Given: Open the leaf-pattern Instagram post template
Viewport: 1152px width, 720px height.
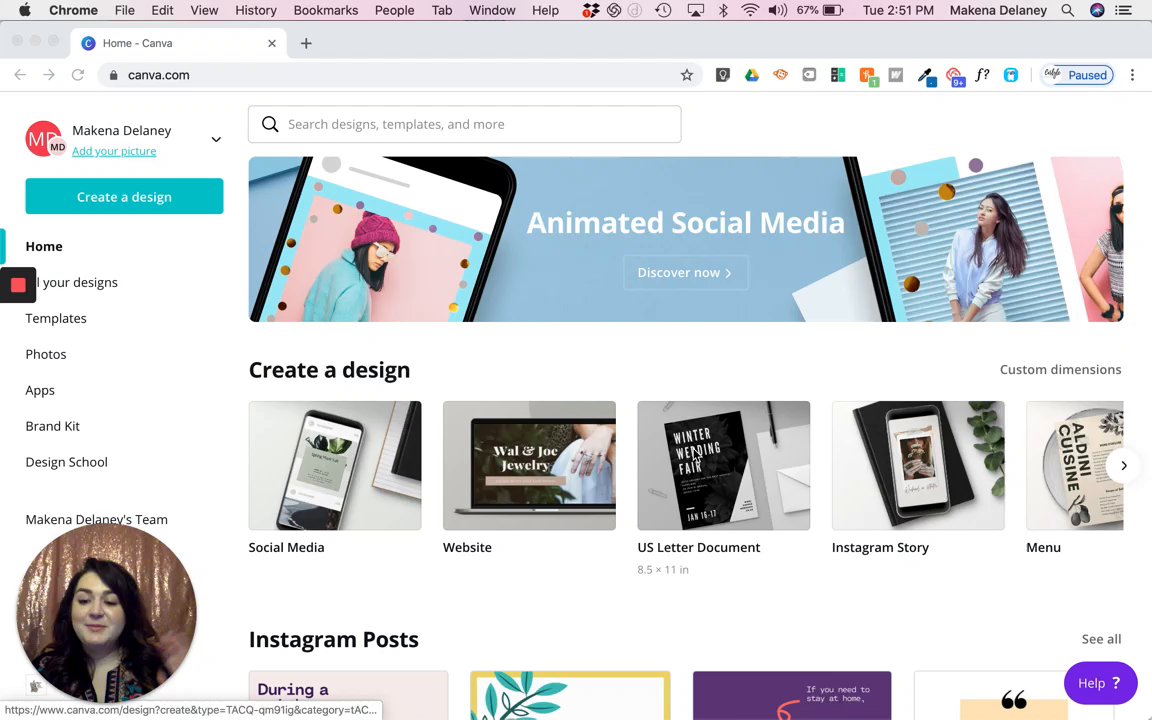Looking at the screenshot, I should [570, 695].
